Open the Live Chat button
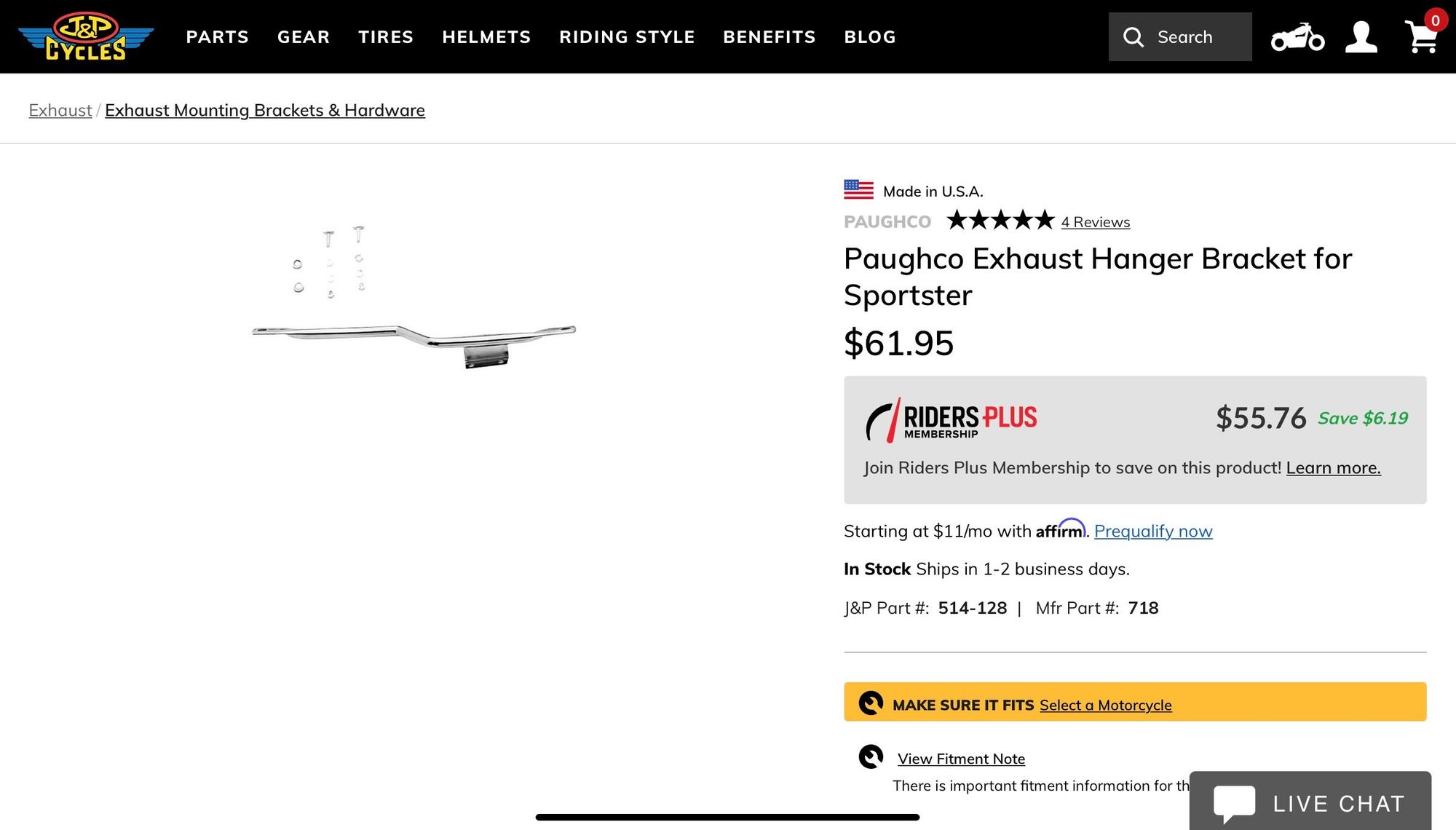Image resolution: width=1456 pixels, height=830 pixels. pyautogui.click(x=1310, y=802)
